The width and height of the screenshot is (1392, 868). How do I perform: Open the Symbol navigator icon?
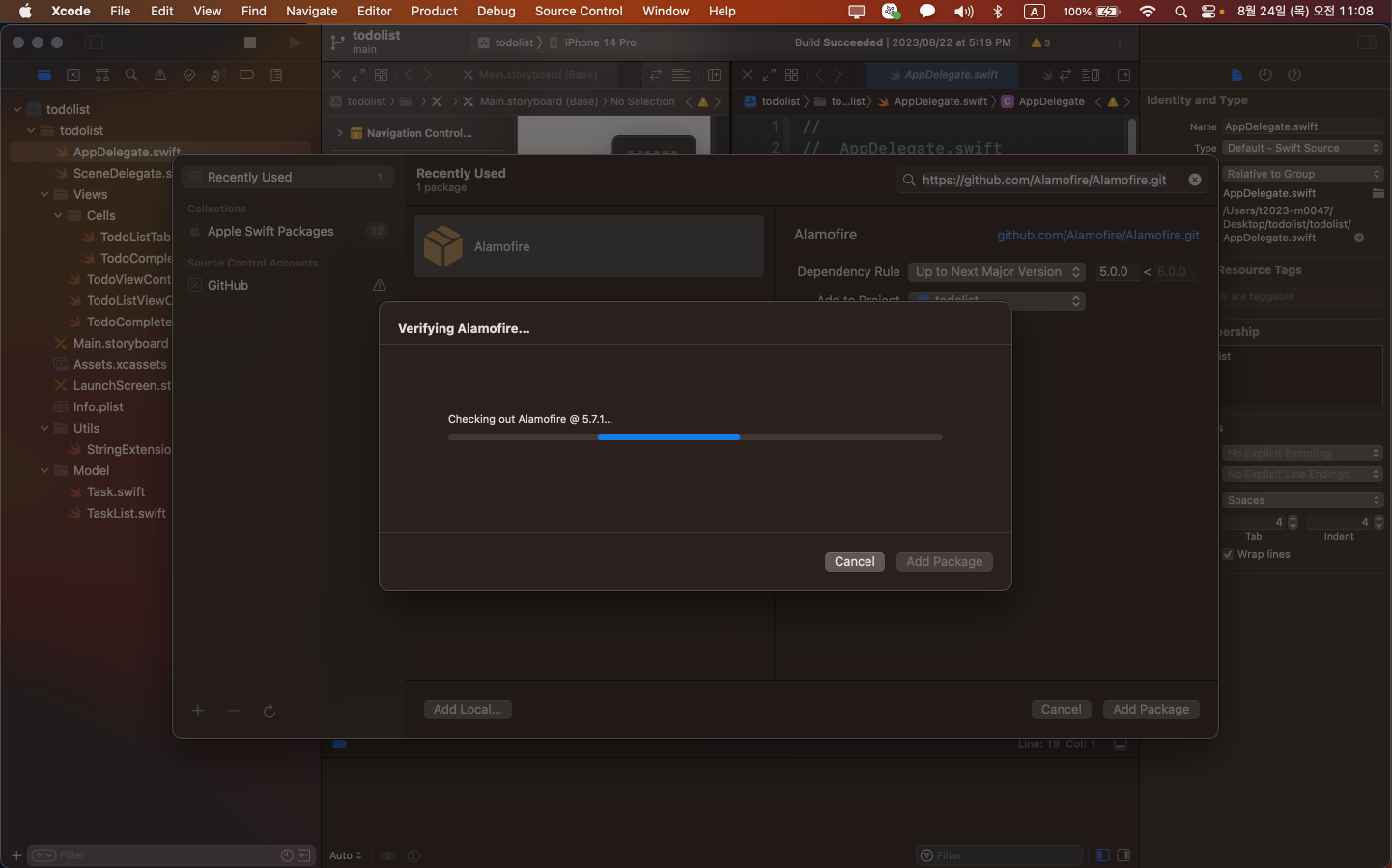(x=102, y=75)
